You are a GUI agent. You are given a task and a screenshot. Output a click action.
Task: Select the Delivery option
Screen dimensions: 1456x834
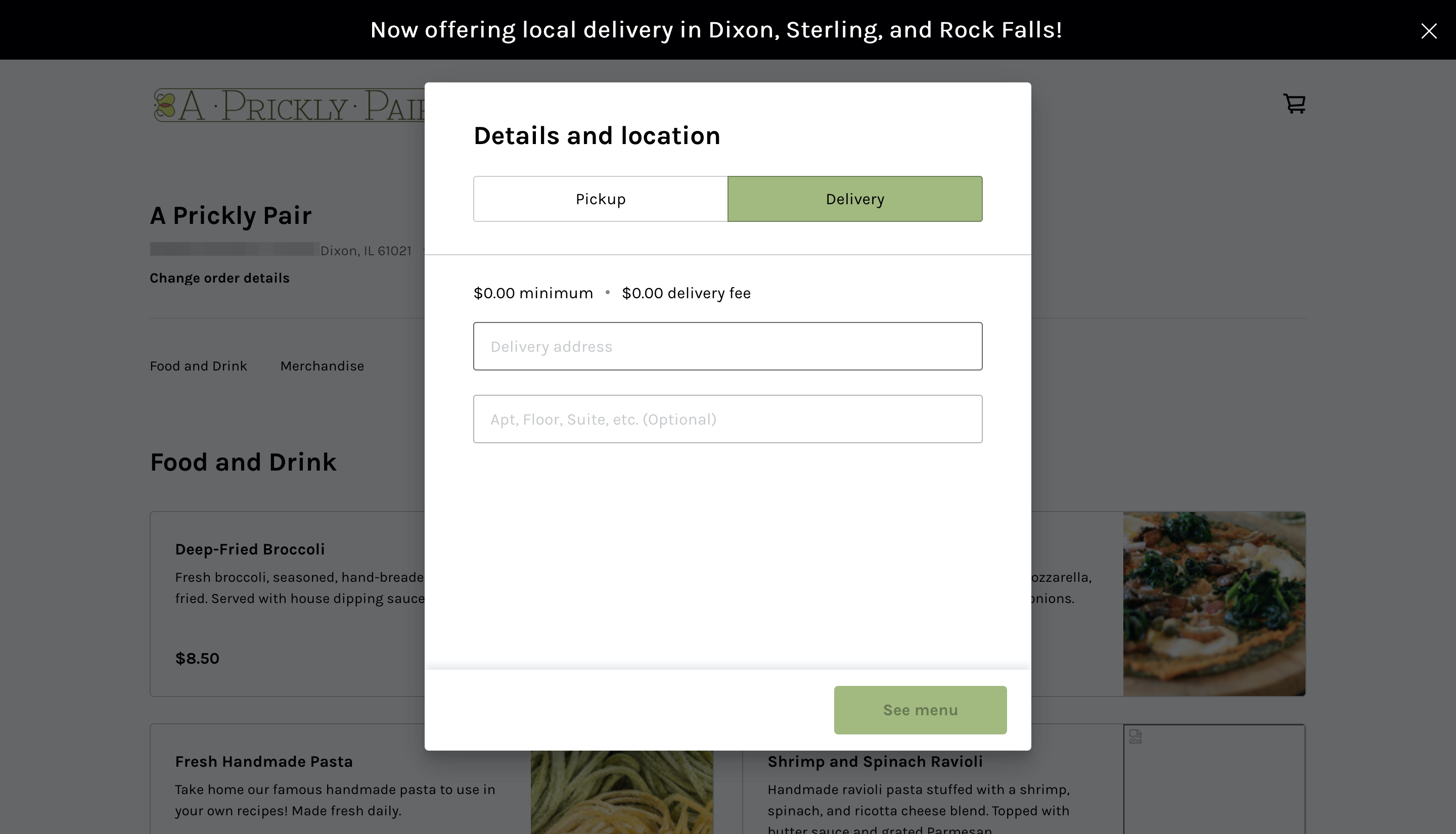click(854, 199)
